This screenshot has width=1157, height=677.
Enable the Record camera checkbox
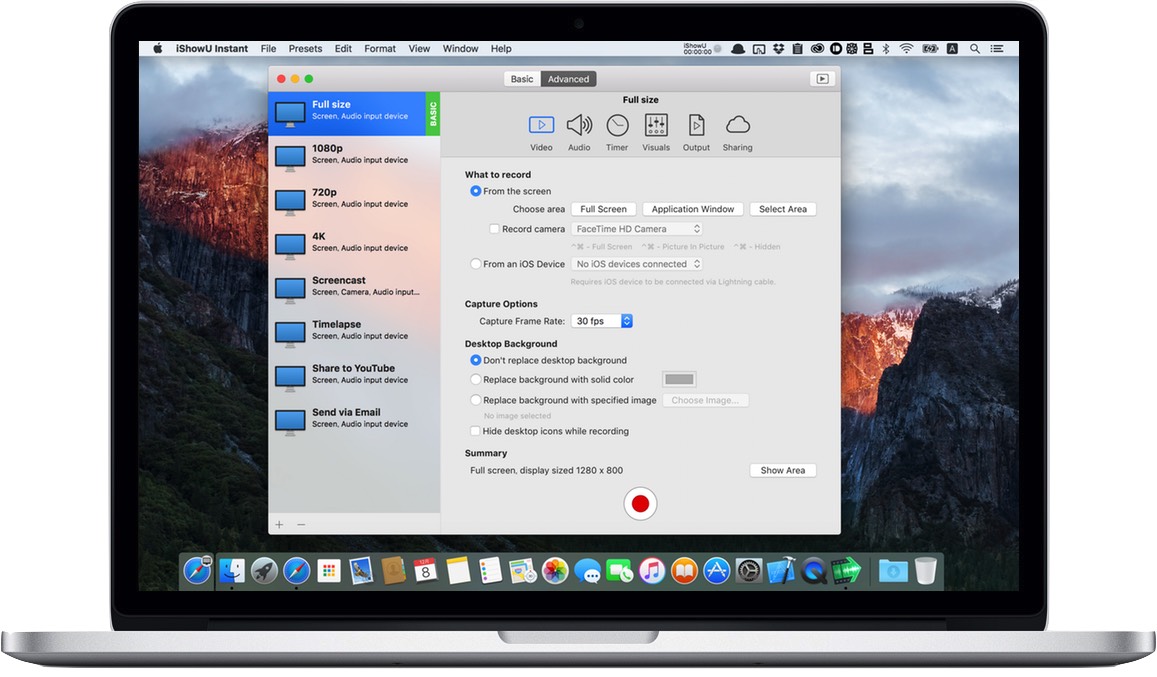tap(494, 229)
